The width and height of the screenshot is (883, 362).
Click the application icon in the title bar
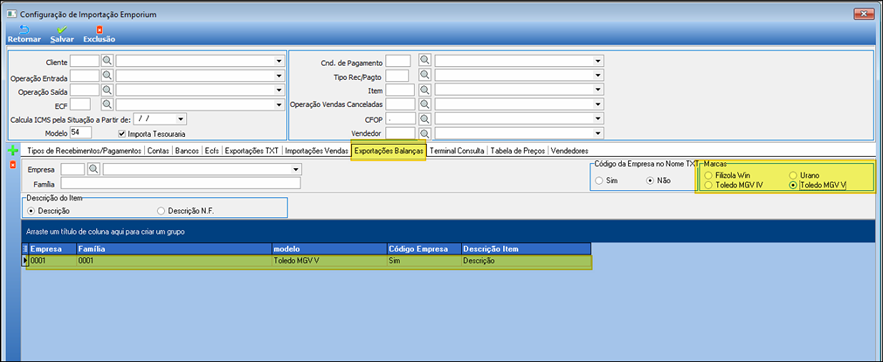11,13
